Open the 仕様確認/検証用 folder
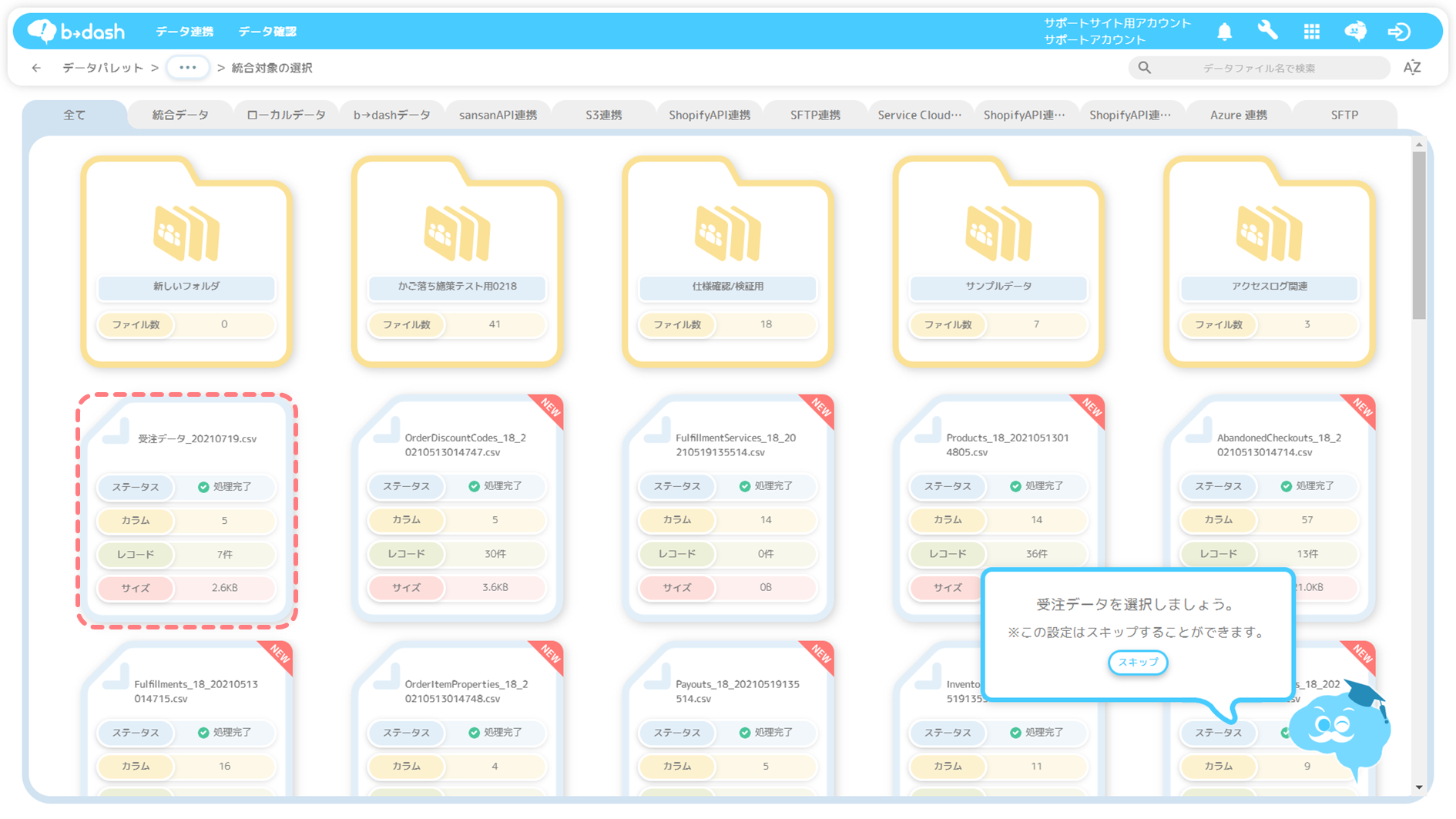The height and width of the screenshot is (819, 1456). 728,260
